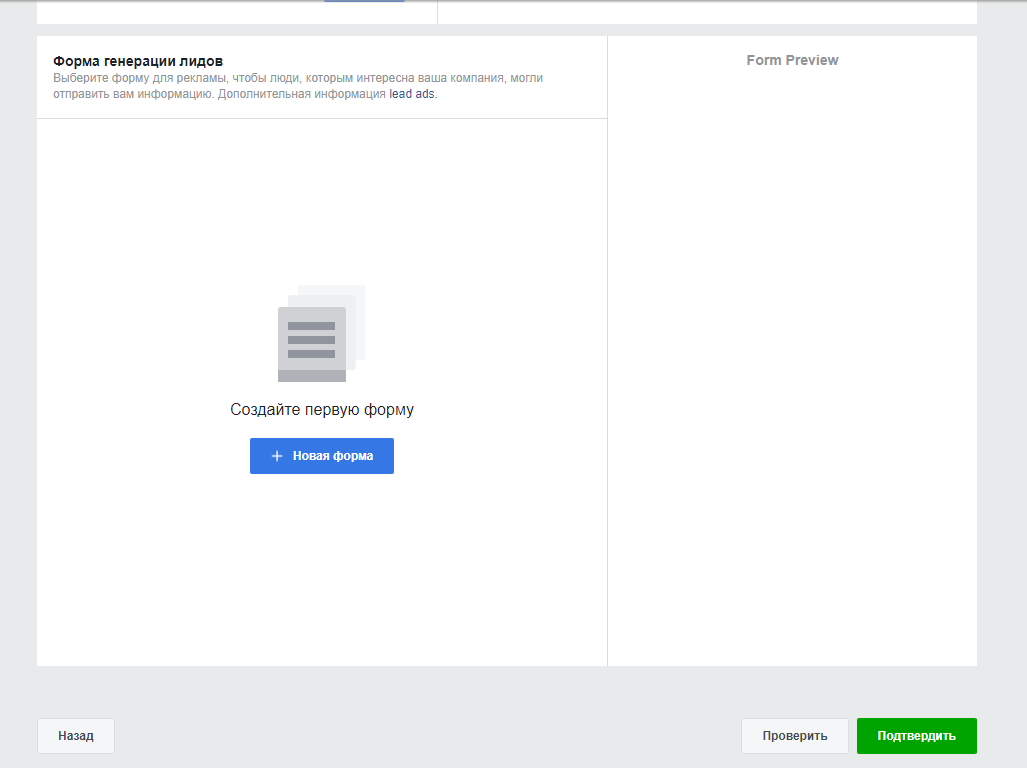Go back with the Назад button
Screen dimensions: 1027x768
(76, 736)
